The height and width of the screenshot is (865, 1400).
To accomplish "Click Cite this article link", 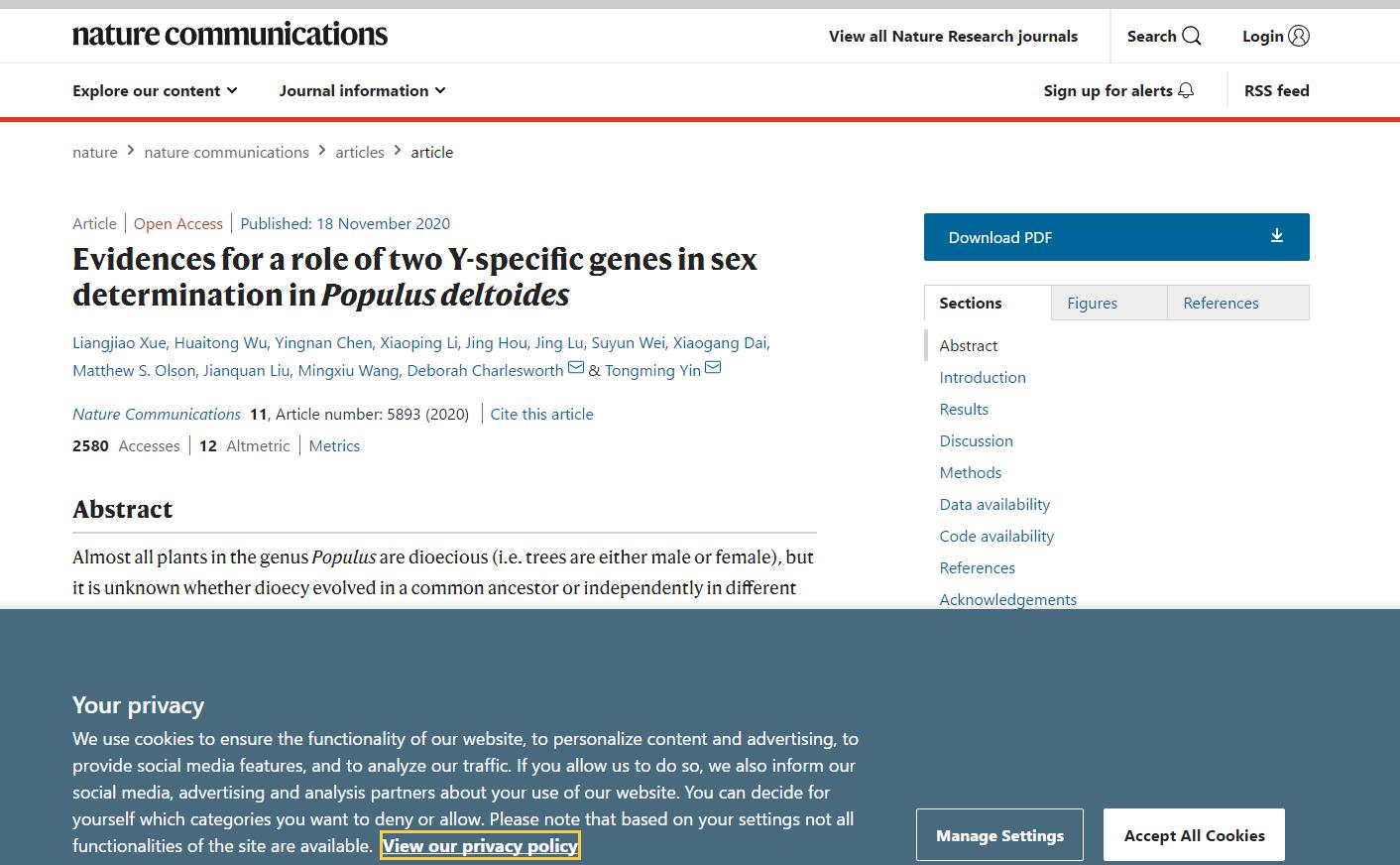I will 541,414.
